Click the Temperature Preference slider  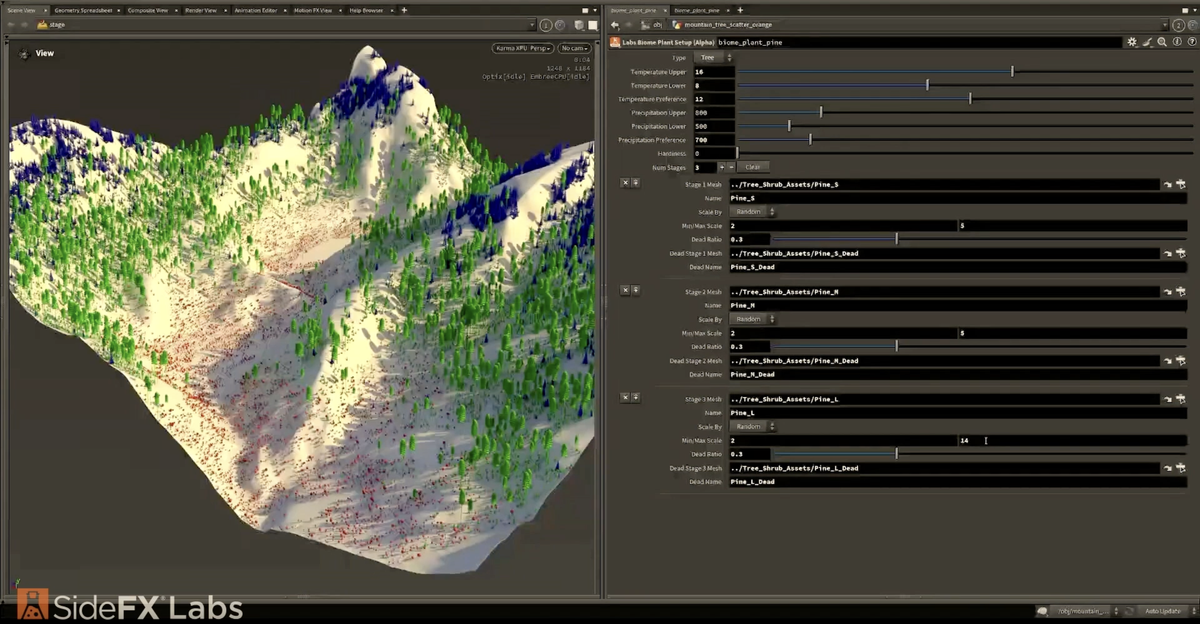coord(969,98)
